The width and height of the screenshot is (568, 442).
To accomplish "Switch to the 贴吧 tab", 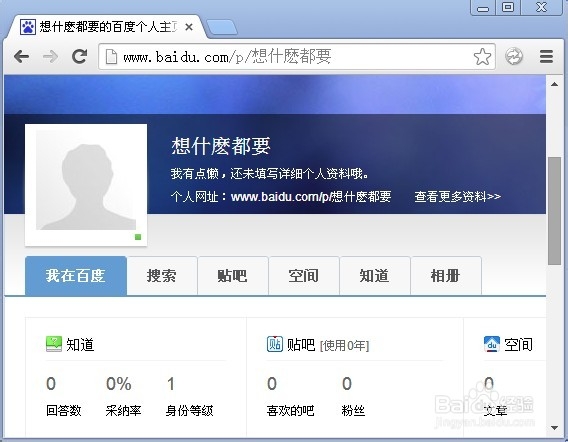I will (x=233, y=276).
